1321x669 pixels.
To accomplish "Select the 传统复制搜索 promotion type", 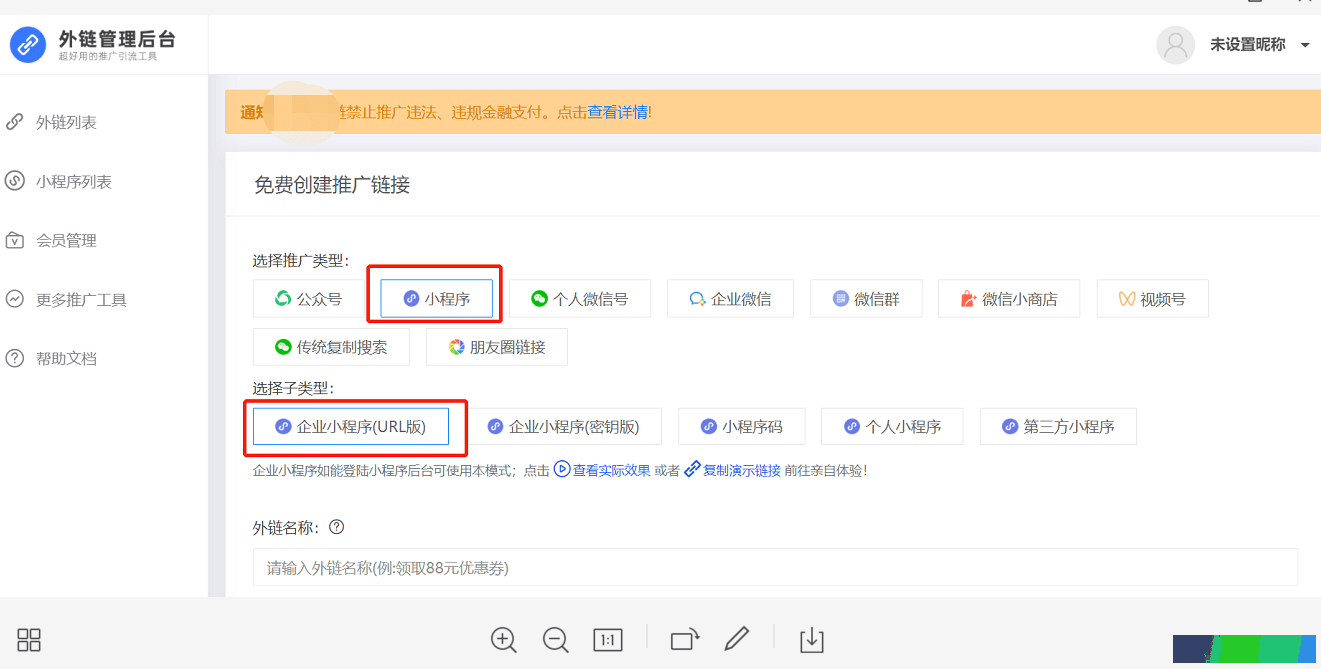I will pos(331,347).
